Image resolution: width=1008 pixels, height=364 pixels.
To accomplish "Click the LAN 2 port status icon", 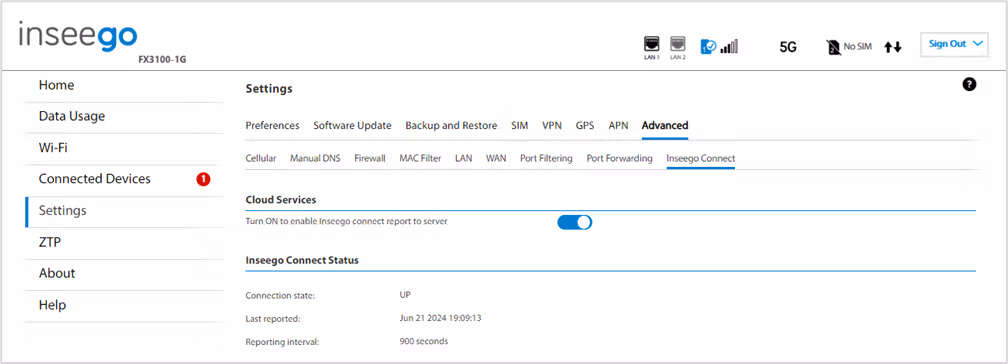I will pos(678,44).
